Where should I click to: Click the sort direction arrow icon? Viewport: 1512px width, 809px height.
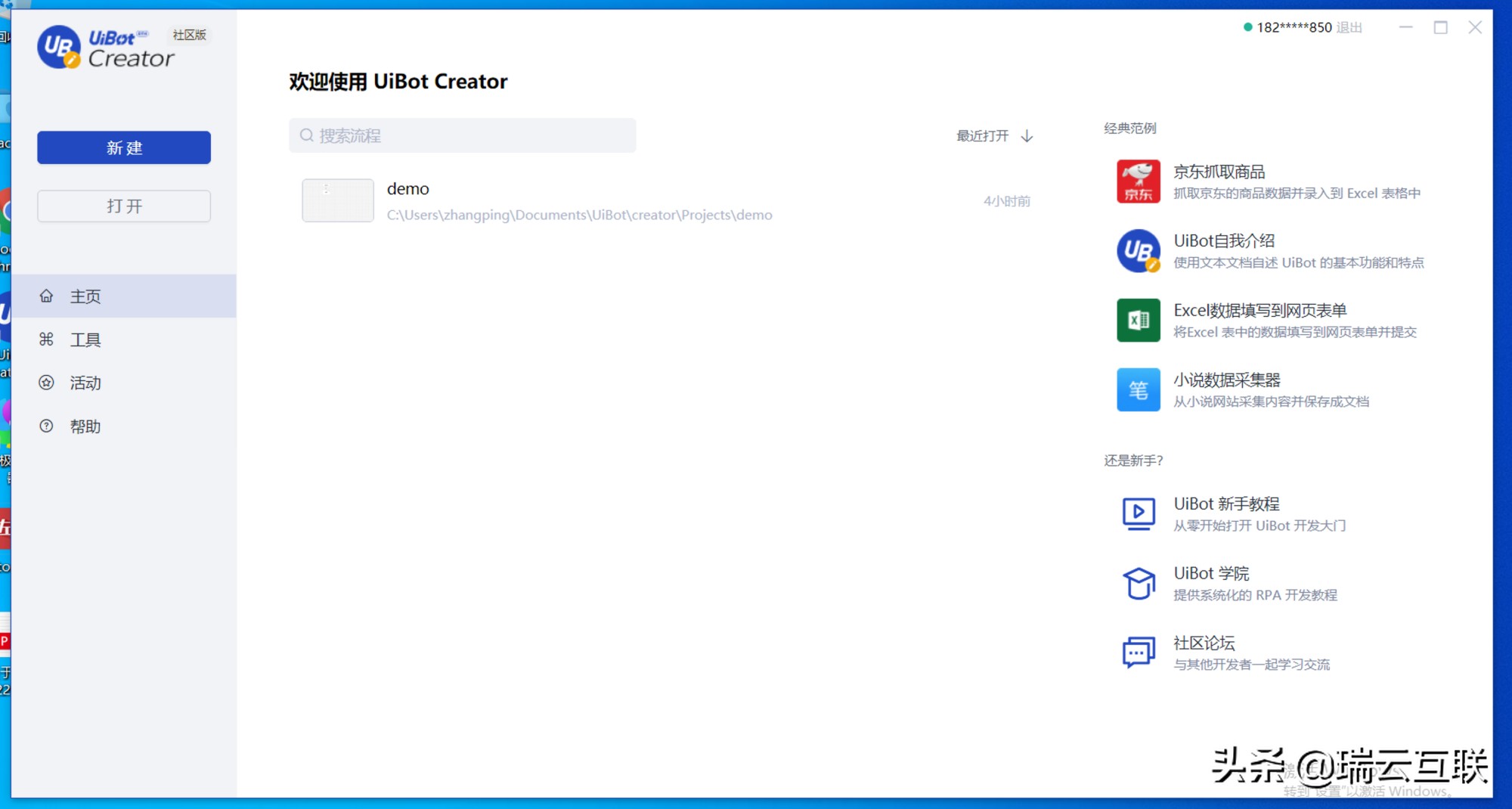pyautogui.click(x=1027, y=136)
